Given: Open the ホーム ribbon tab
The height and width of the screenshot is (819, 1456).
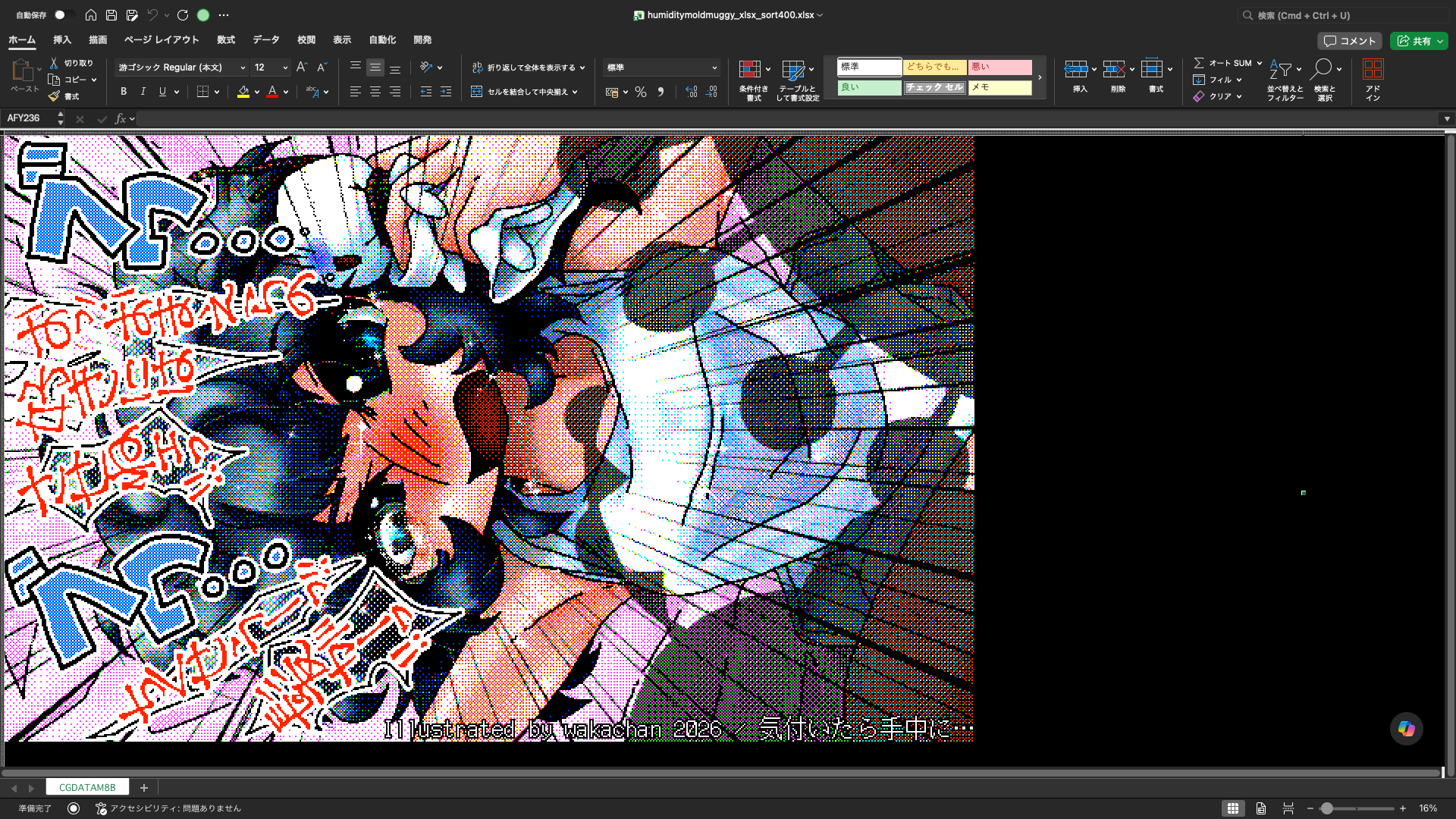Looking at the screenshot, I should tap(22, 40).
